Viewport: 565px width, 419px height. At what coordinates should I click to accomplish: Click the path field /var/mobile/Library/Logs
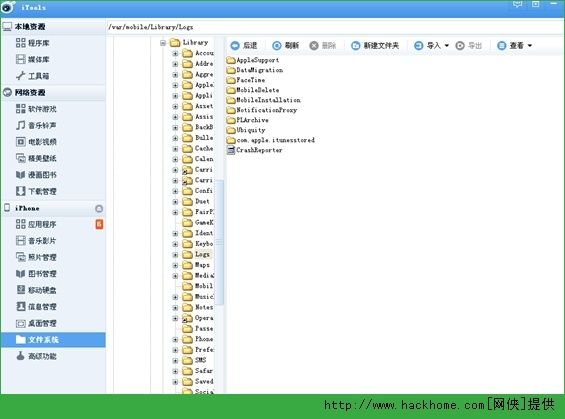click(x=335, y=27)
